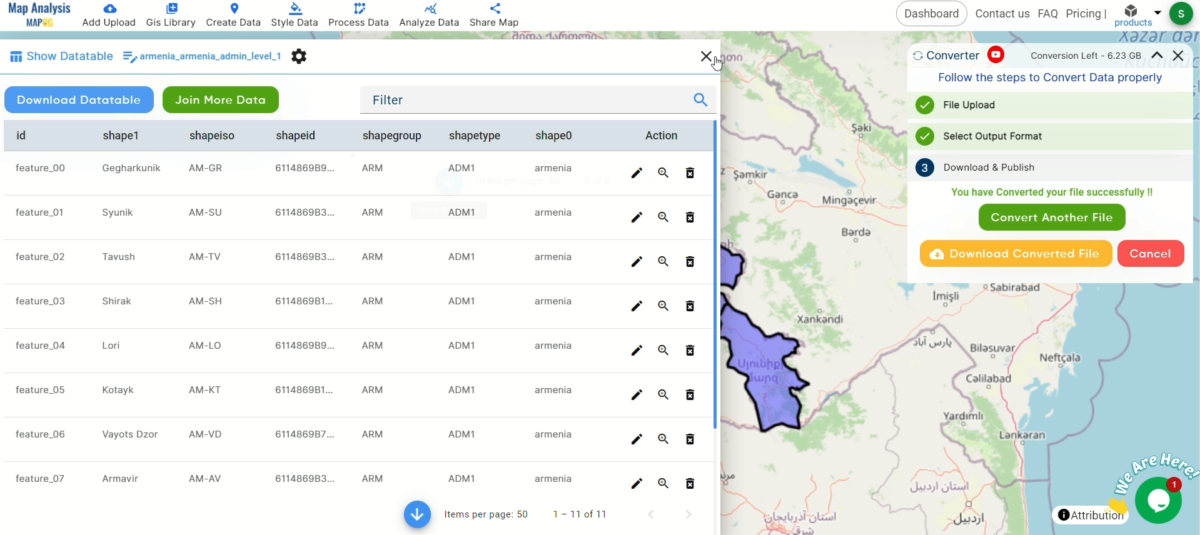Zoom to the Syunik feature with magnifier icon
Screen dimensions: 1200x535
pos(663,217)
